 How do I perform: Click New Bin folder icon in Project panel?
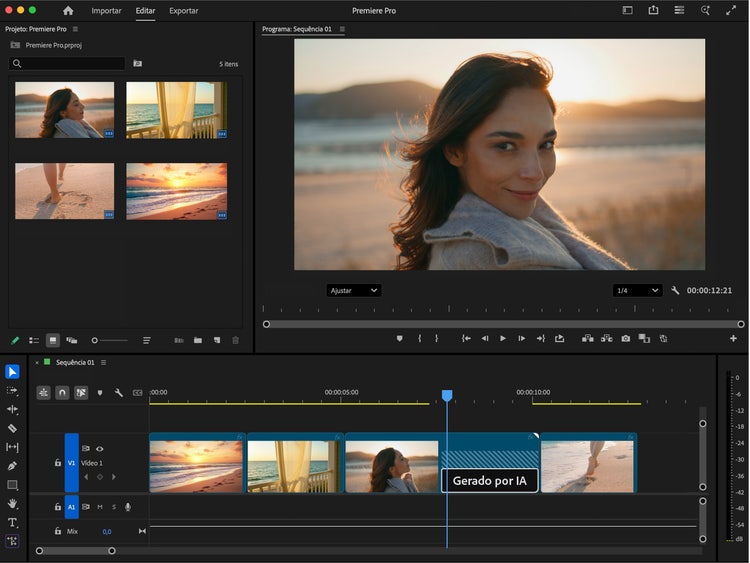[x=198, y=341]
